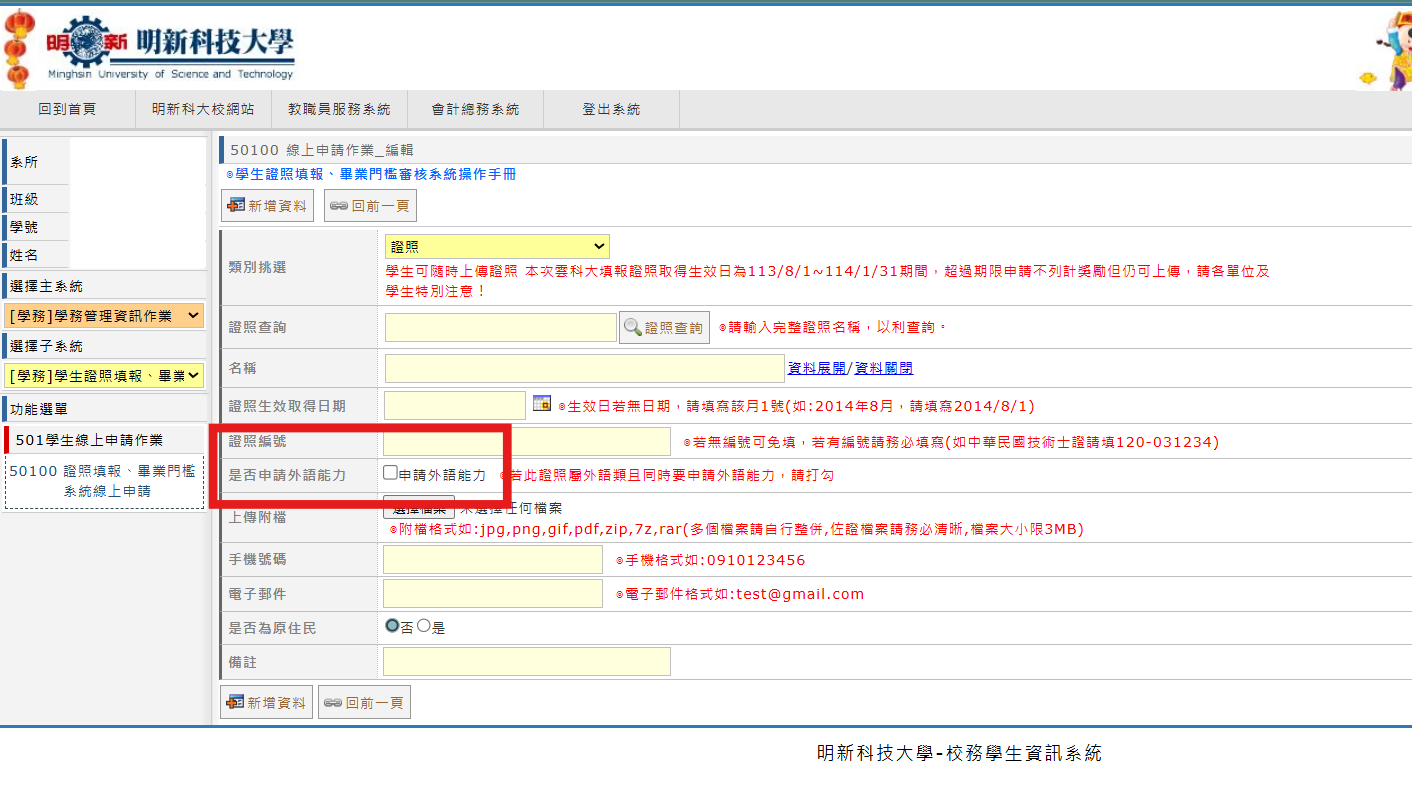Click the top 新增資料 add button
Screen dimensions: 1412x805
[x=267, y=206]
